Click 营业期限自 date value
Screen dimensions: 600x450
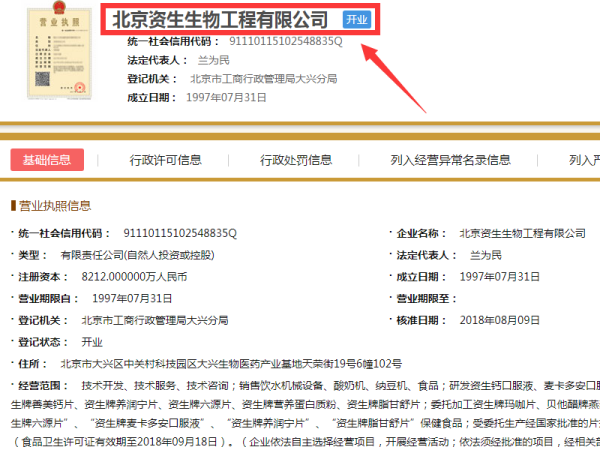coord(132,298)
